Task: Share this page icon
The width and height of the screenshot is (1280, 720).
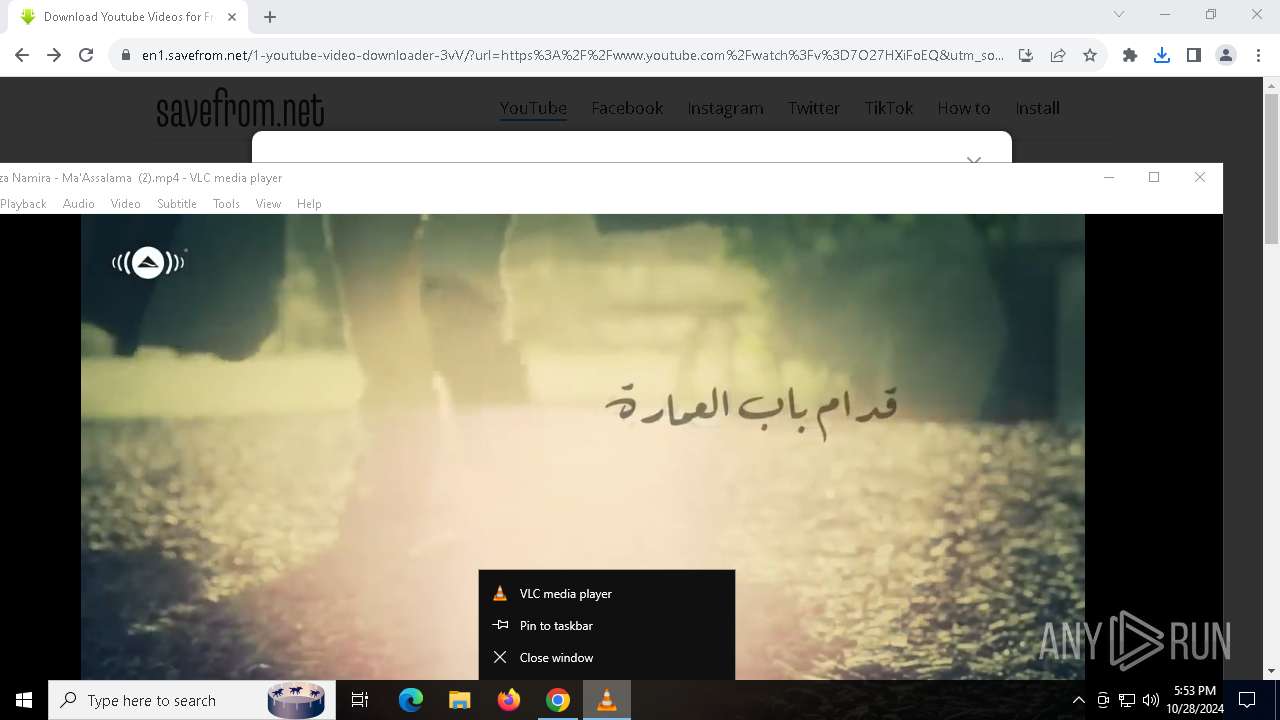Action: click(1058, 56)
